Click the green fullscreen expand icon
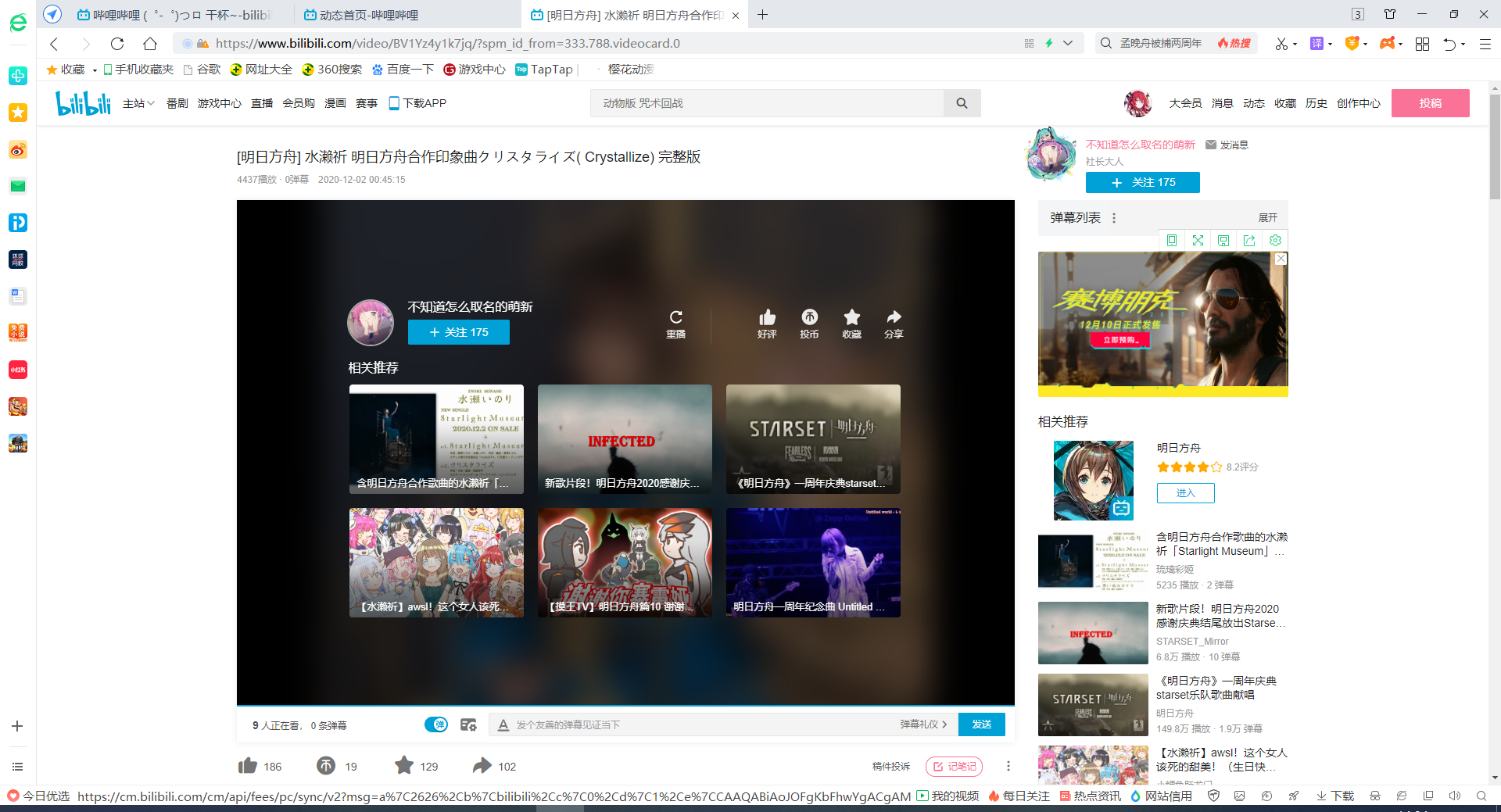 (x=1198, y=241)
